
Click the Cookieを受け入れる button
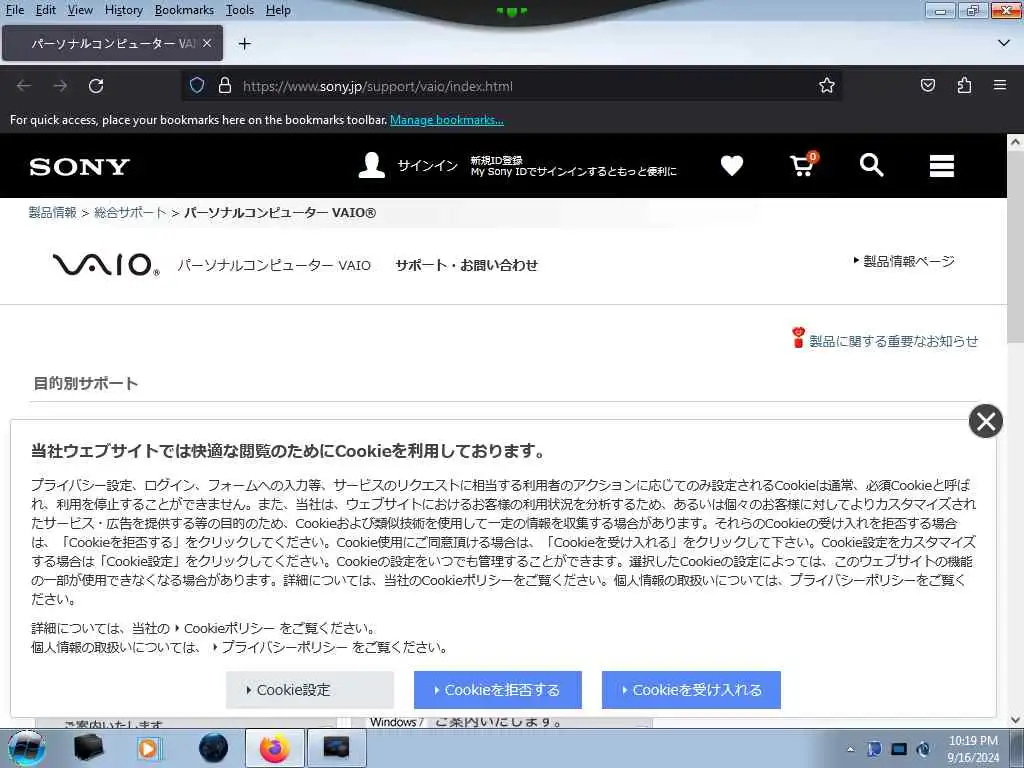pyautogui.click(x=691, y=690)
